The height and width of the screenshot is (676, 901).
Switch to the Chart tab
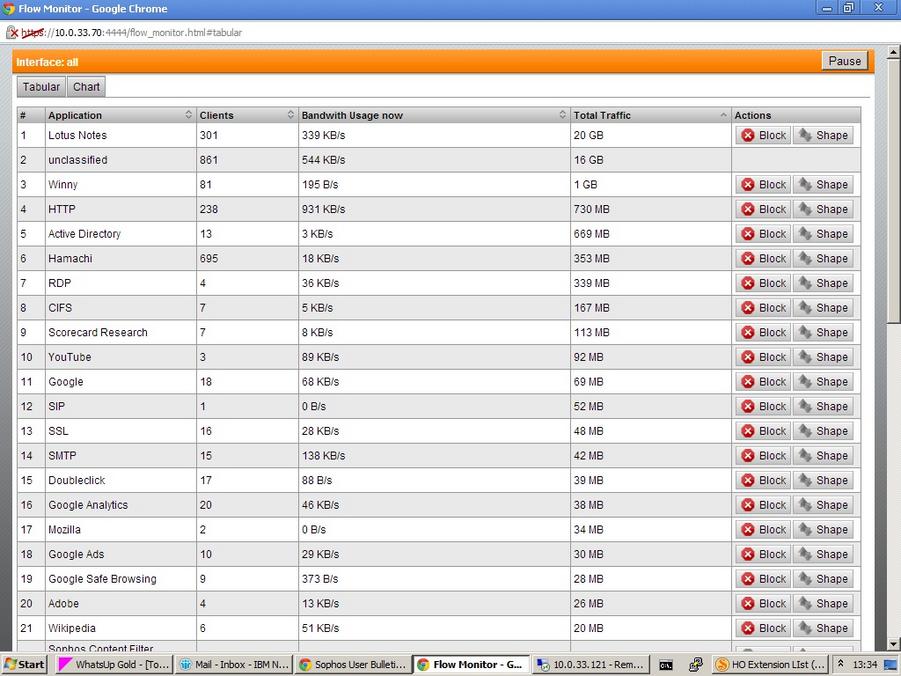pyautogui.click(x=86, y=87)
